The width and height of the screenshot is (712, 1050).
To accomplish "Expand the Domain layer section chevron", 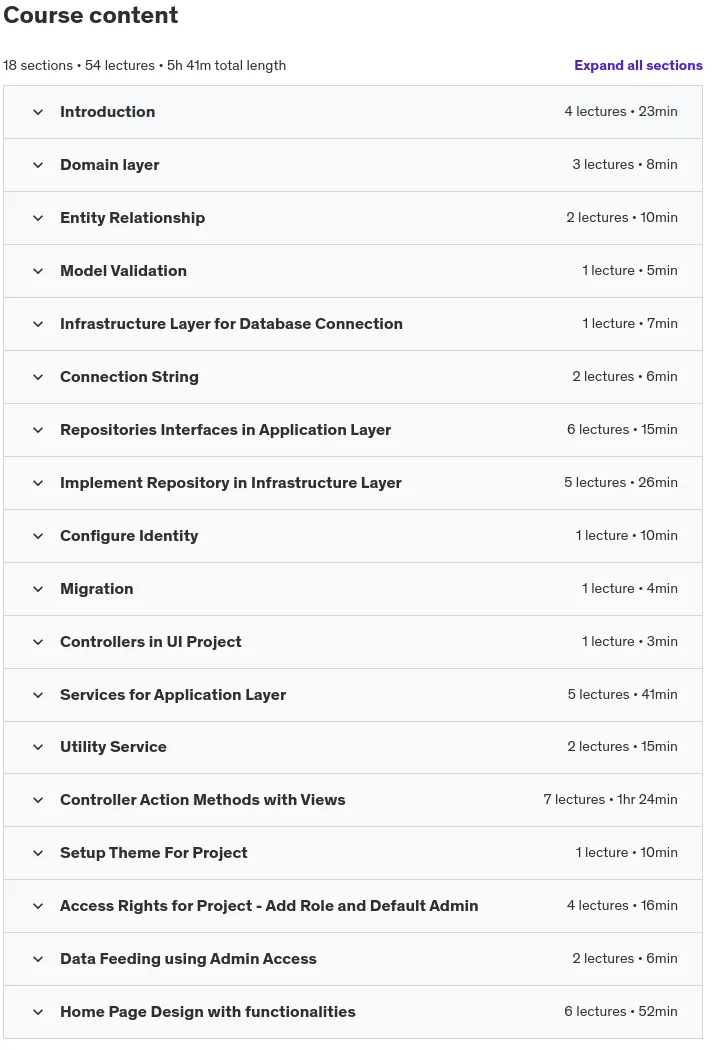I will (x=38, y=165).
